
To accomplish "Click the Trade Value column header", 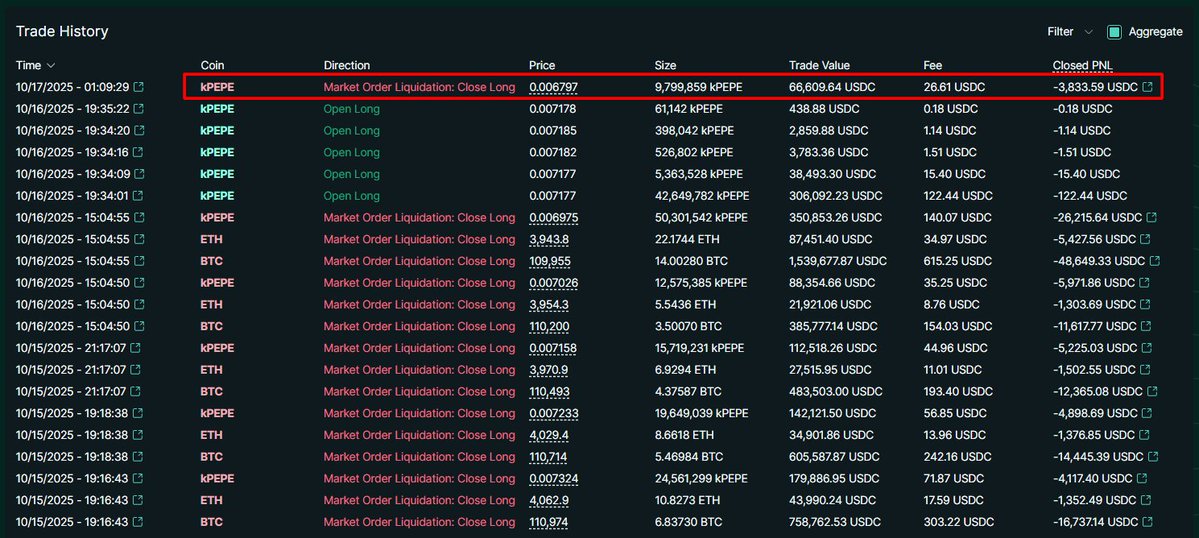I will pos(819,66).
